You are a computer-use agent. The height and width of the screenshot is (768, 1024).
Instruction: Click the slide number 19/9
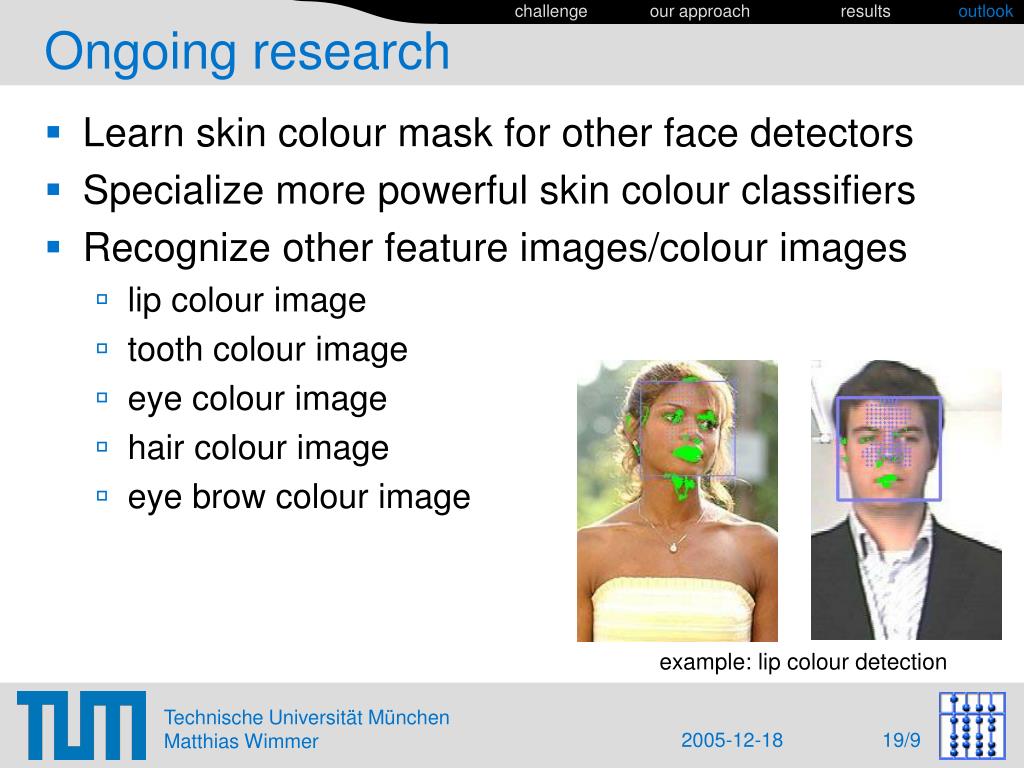902,740
